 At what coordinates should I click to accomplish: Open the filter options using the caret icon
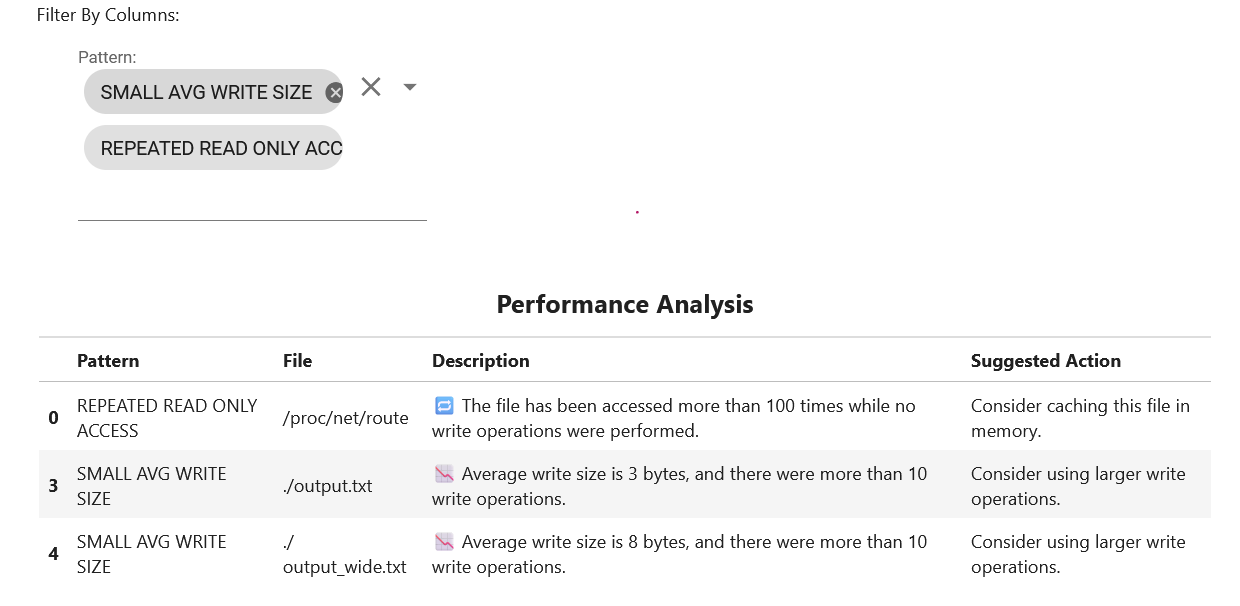click(410, 87)
